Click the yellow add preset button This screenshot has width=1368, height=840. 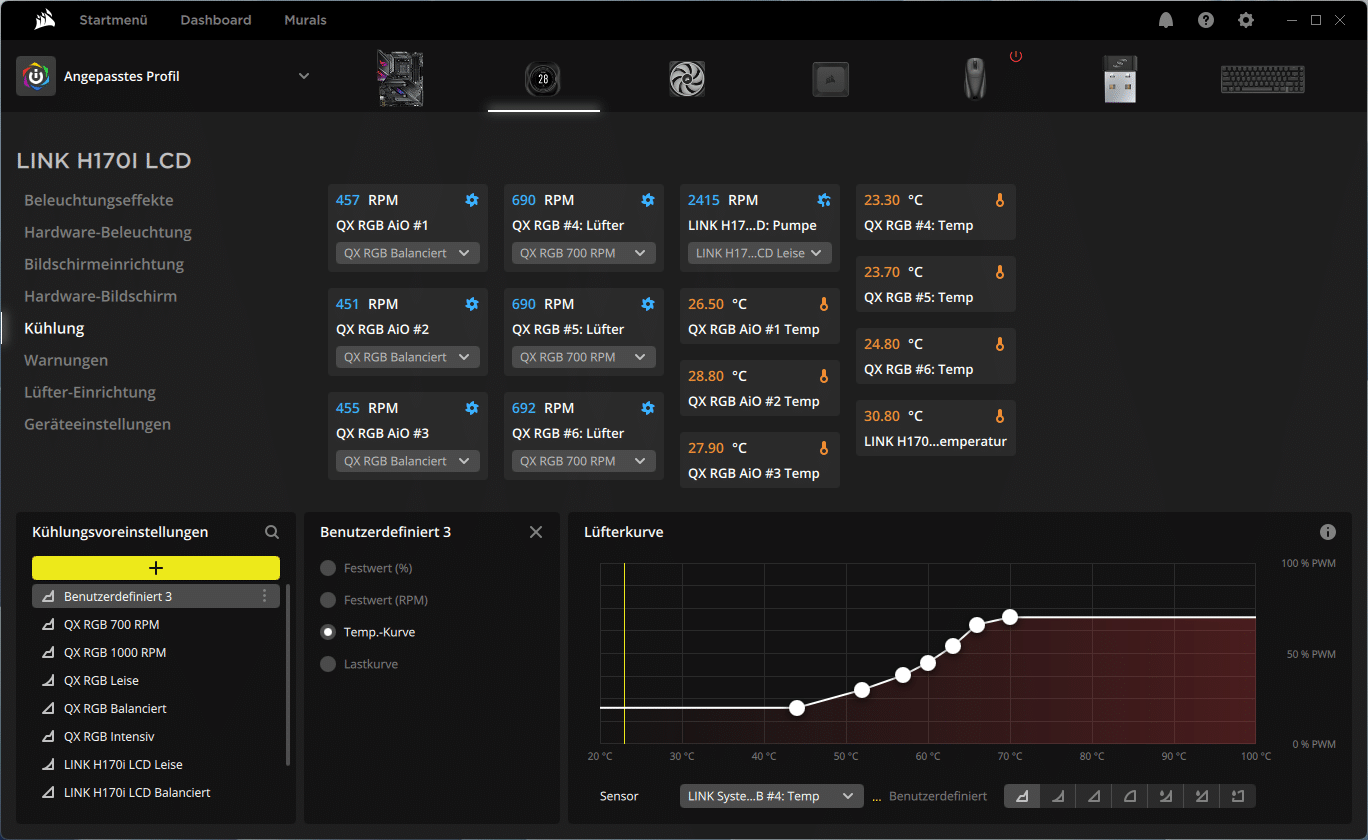156,568
